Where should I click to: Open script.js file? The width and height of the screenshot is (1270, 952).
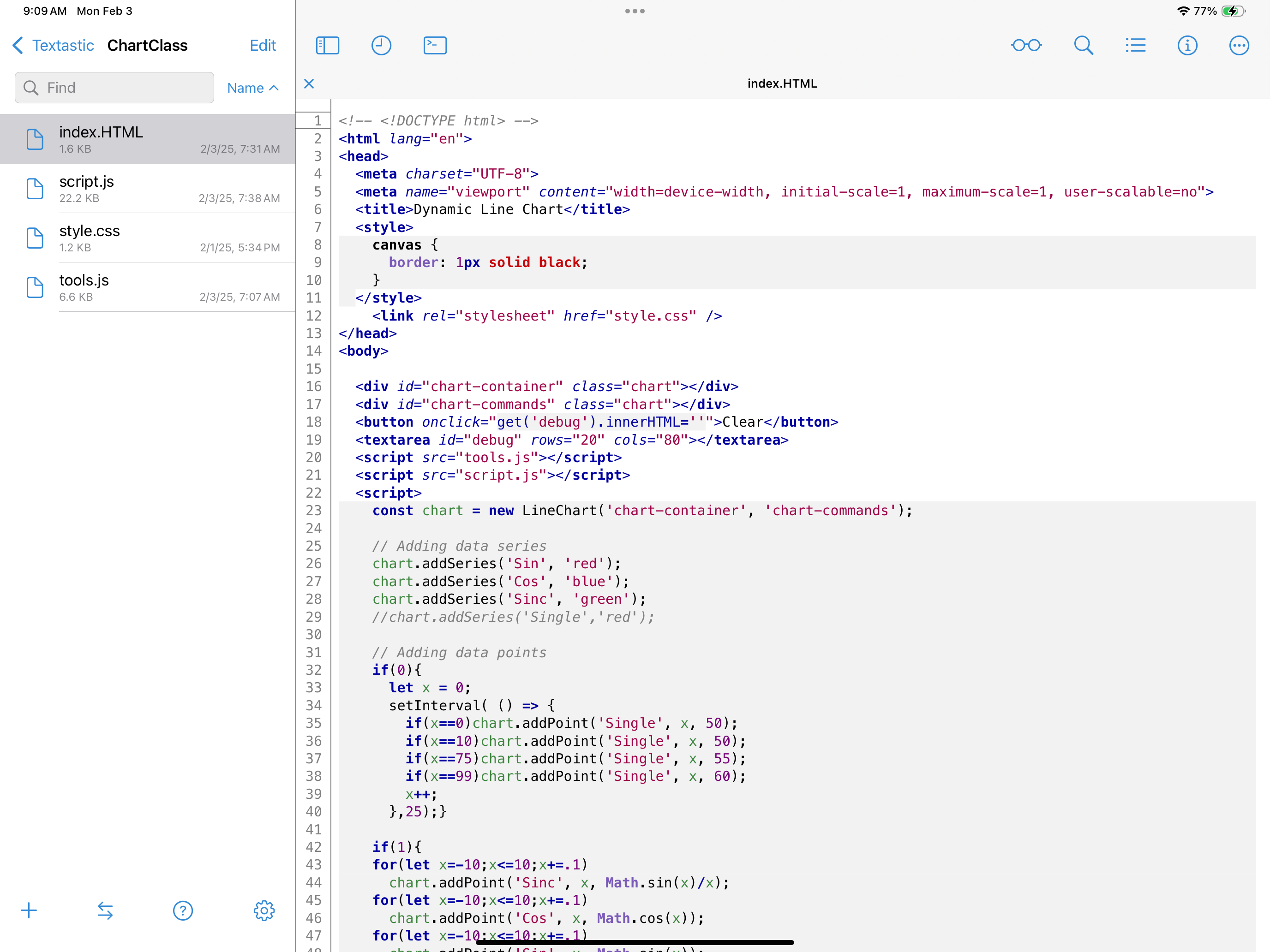[148, 188]
